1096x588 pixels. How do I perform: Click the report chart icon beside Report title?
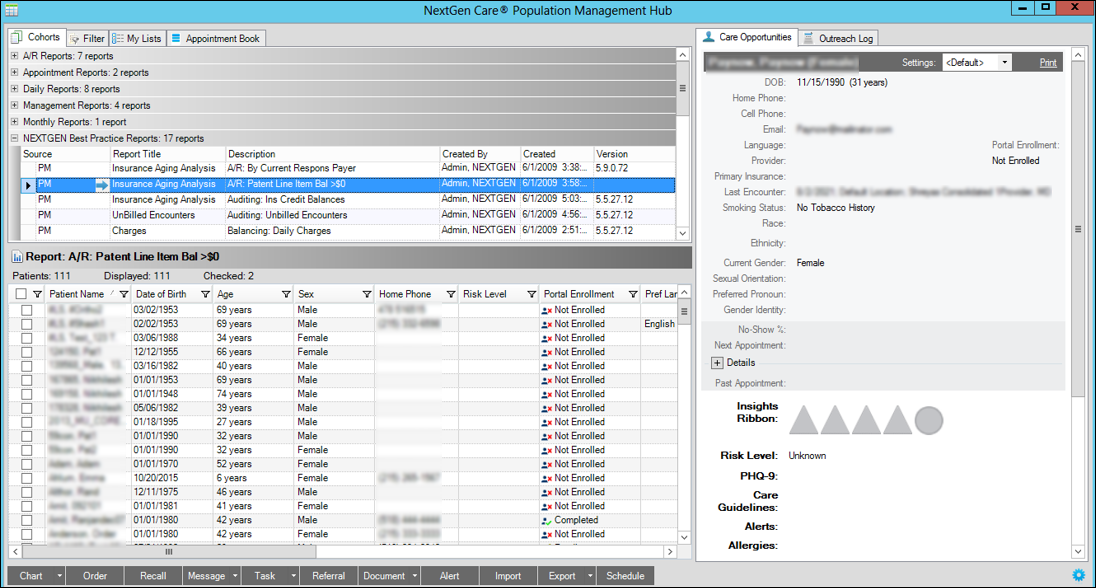click(x=17, y=257)
